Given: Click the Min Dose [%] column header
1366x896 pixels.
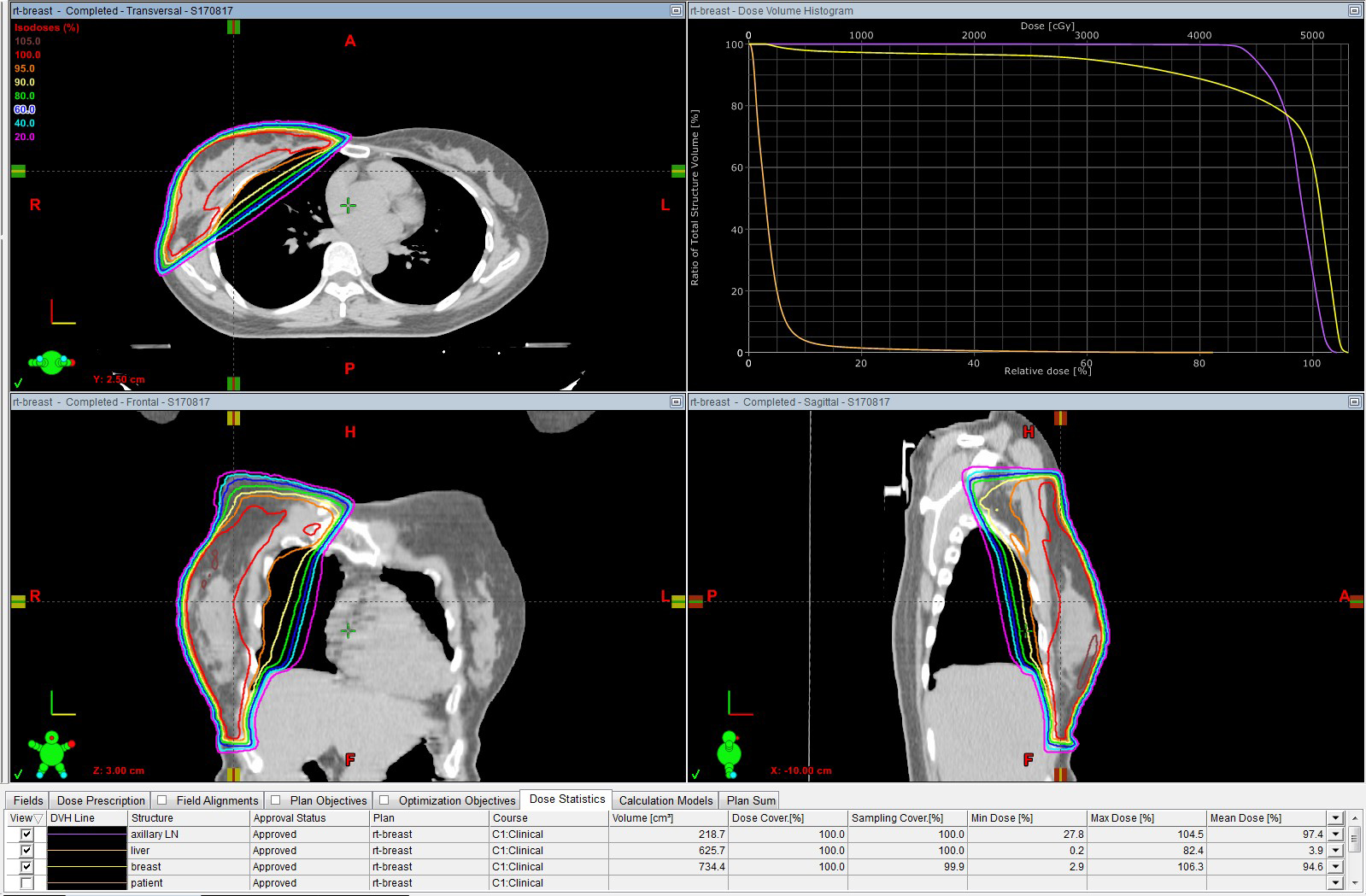Looking at the screenshot, I should point(1027,818).
